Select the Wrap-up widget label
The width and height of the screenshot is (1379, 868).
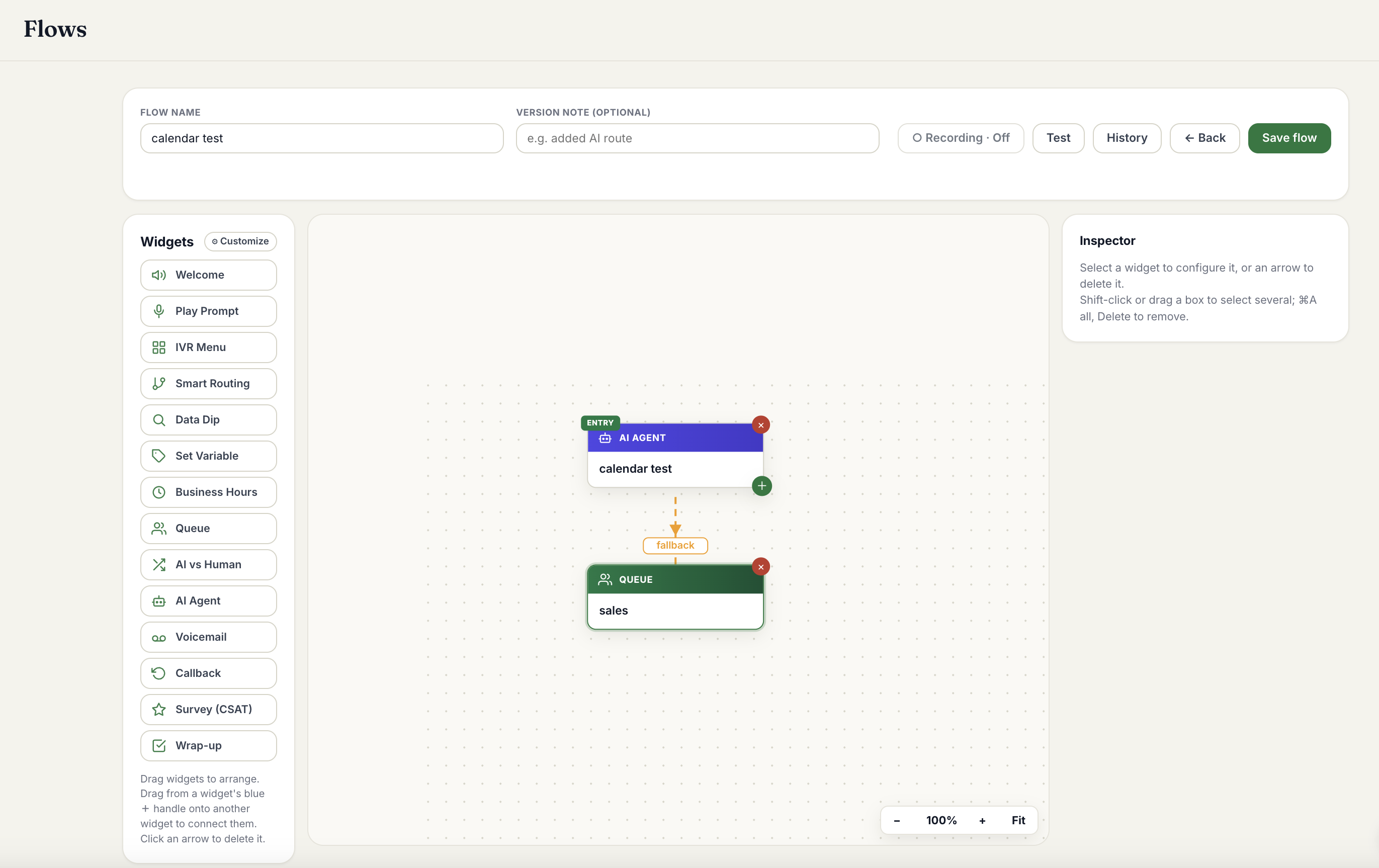pyautogui.click(x=199, y=745)
